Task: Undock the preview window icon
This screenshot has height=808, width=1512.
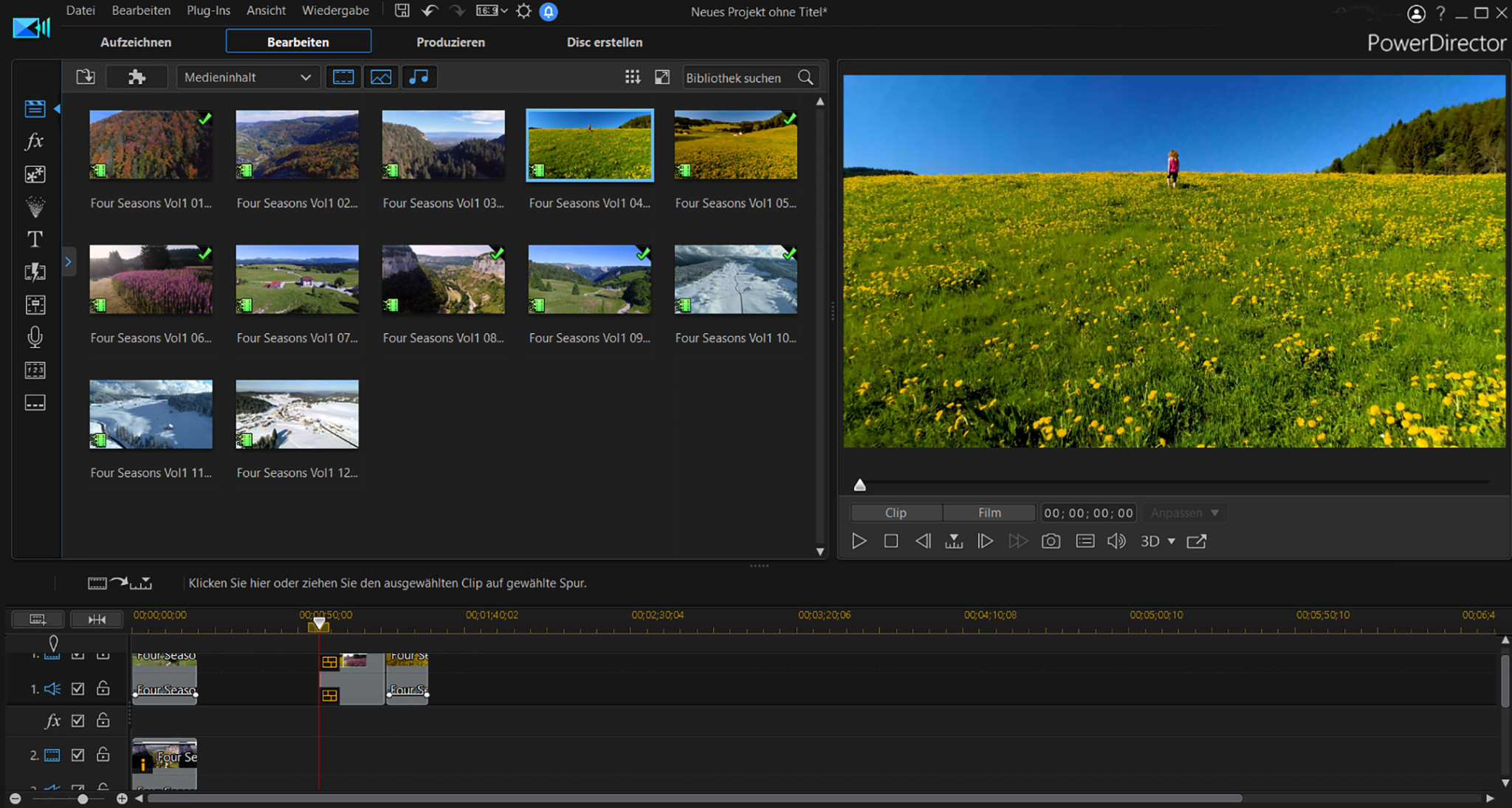Action: pos(1197,541)
